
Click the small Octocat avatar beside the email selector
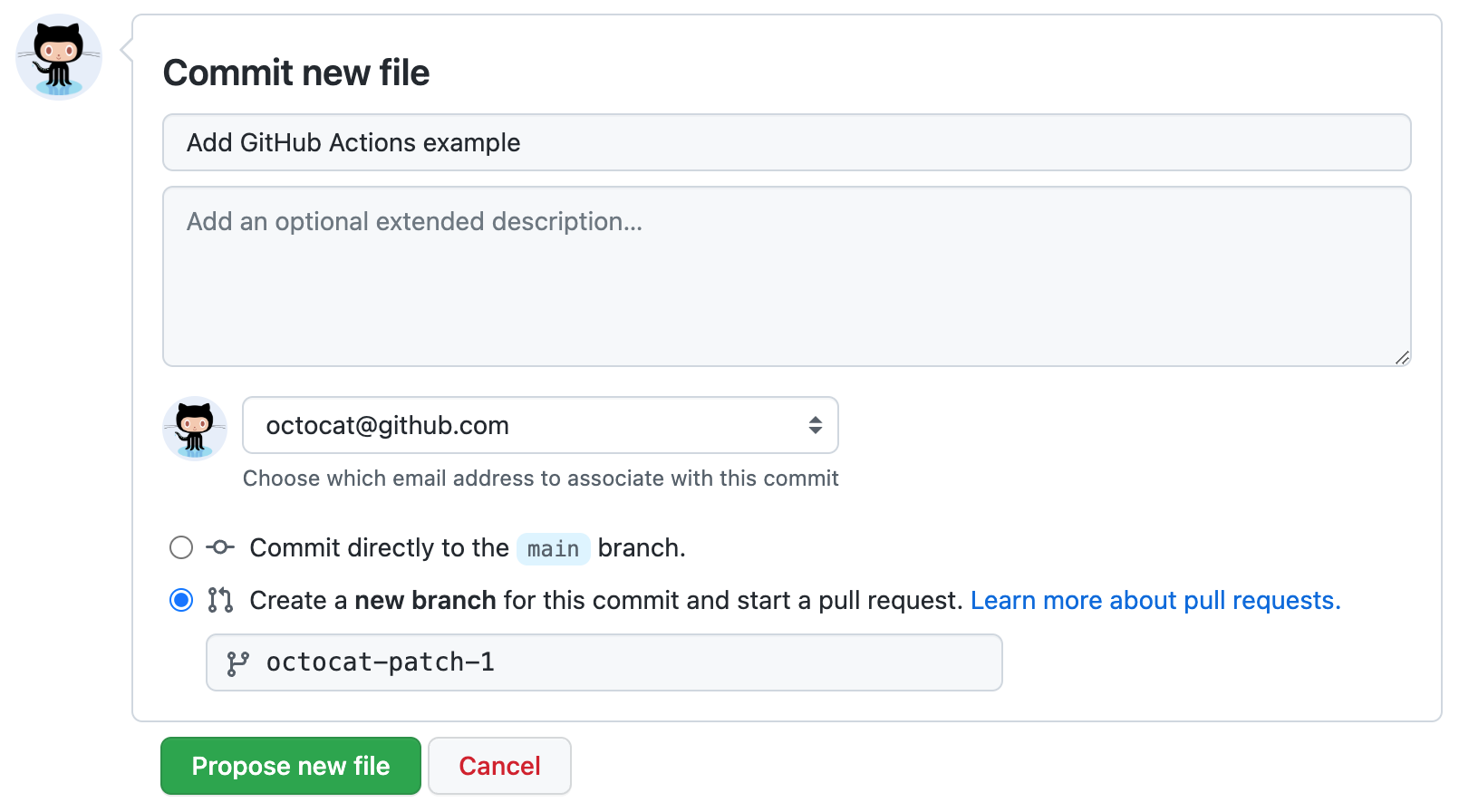194,426
